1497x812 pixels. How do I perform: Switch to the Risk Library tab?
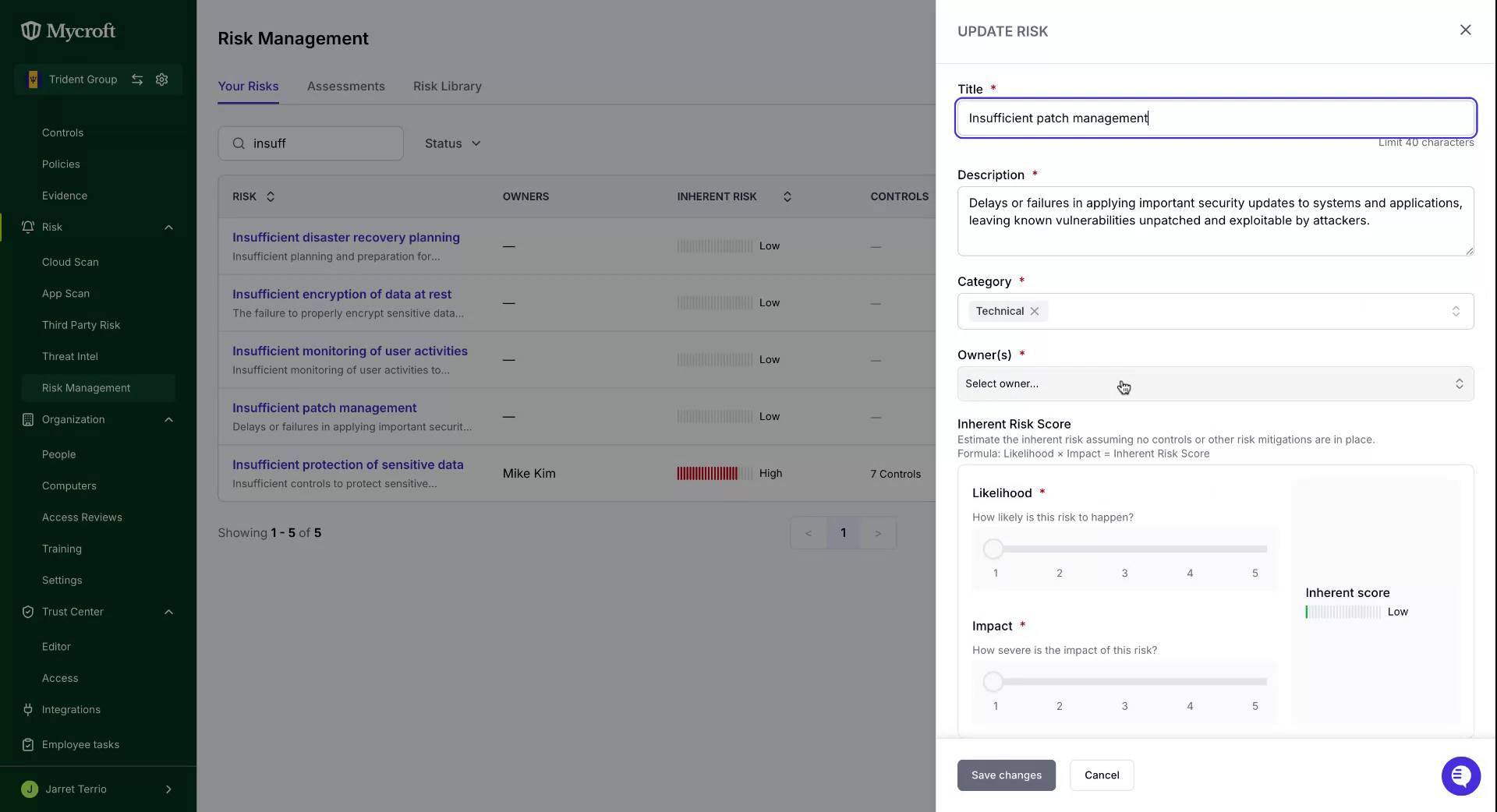448,86
